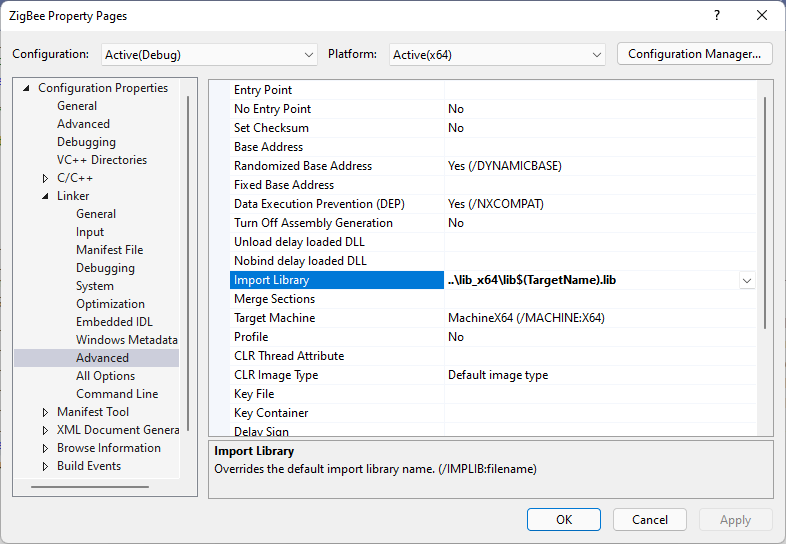Select the Browse Information tree label
The width and height of the screenshot is (786, 544).
coord(109,448)
